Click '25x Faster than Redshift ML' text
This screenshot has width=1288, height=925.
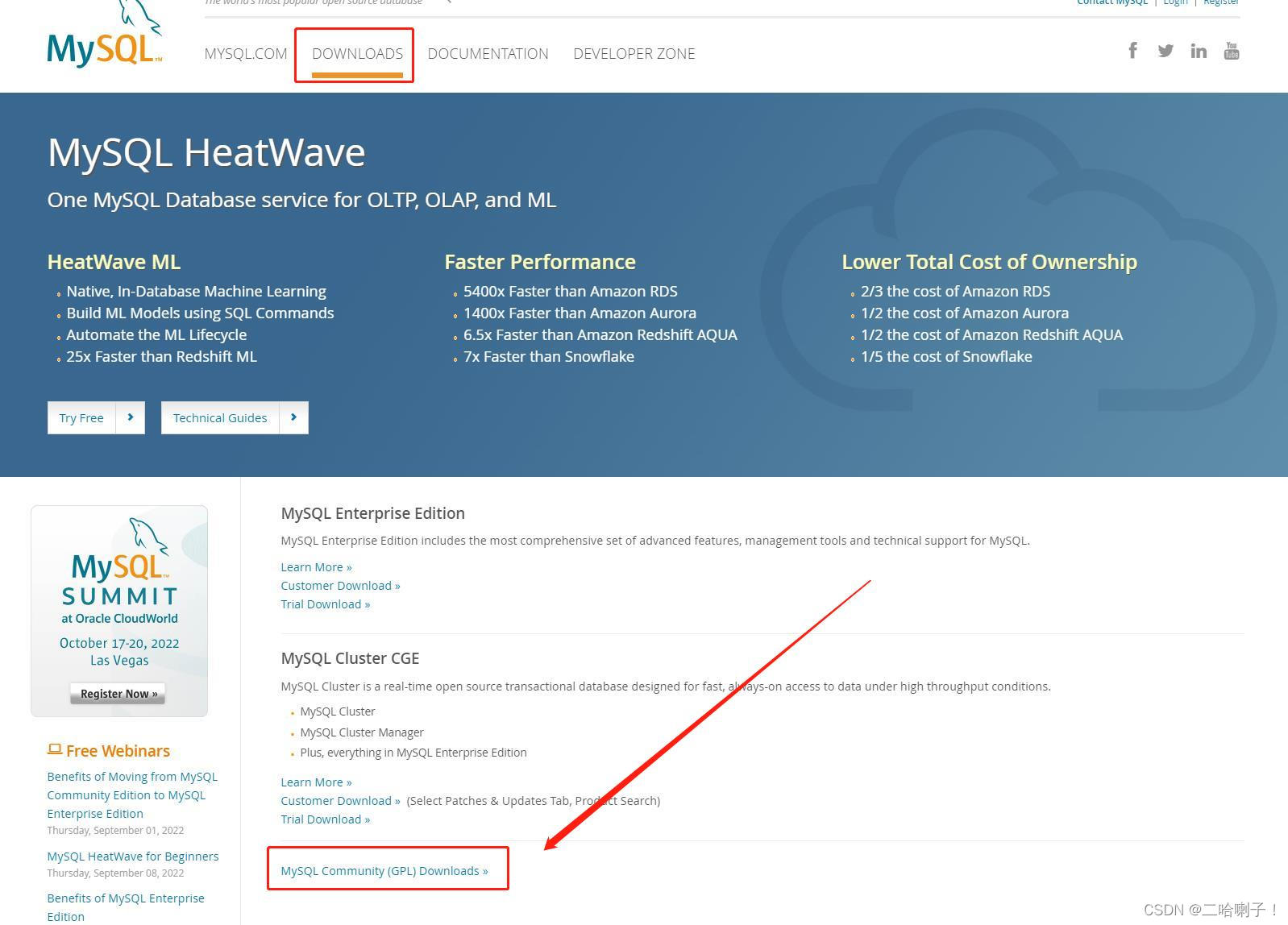pos(161,356)
